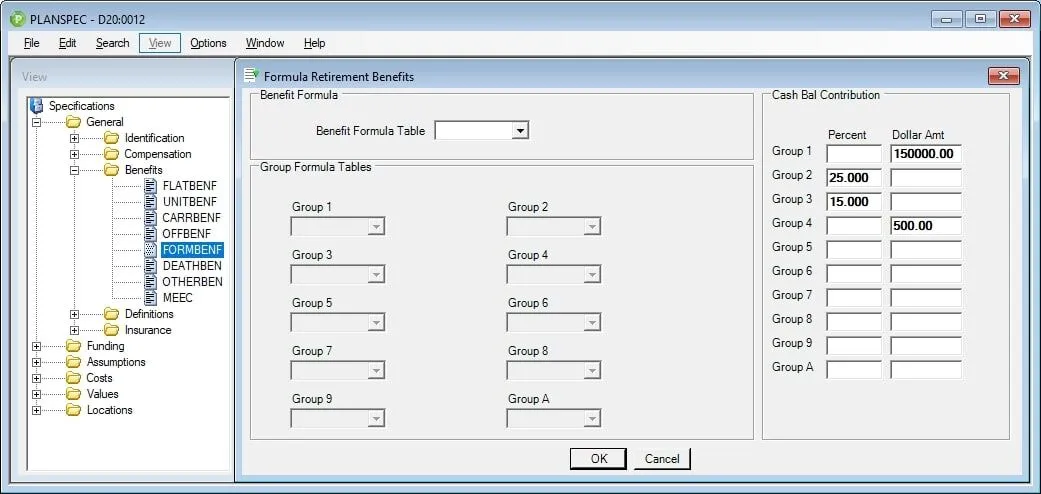Open the Edit menu
Screen dimensions: 1041x494
[68, 43]
